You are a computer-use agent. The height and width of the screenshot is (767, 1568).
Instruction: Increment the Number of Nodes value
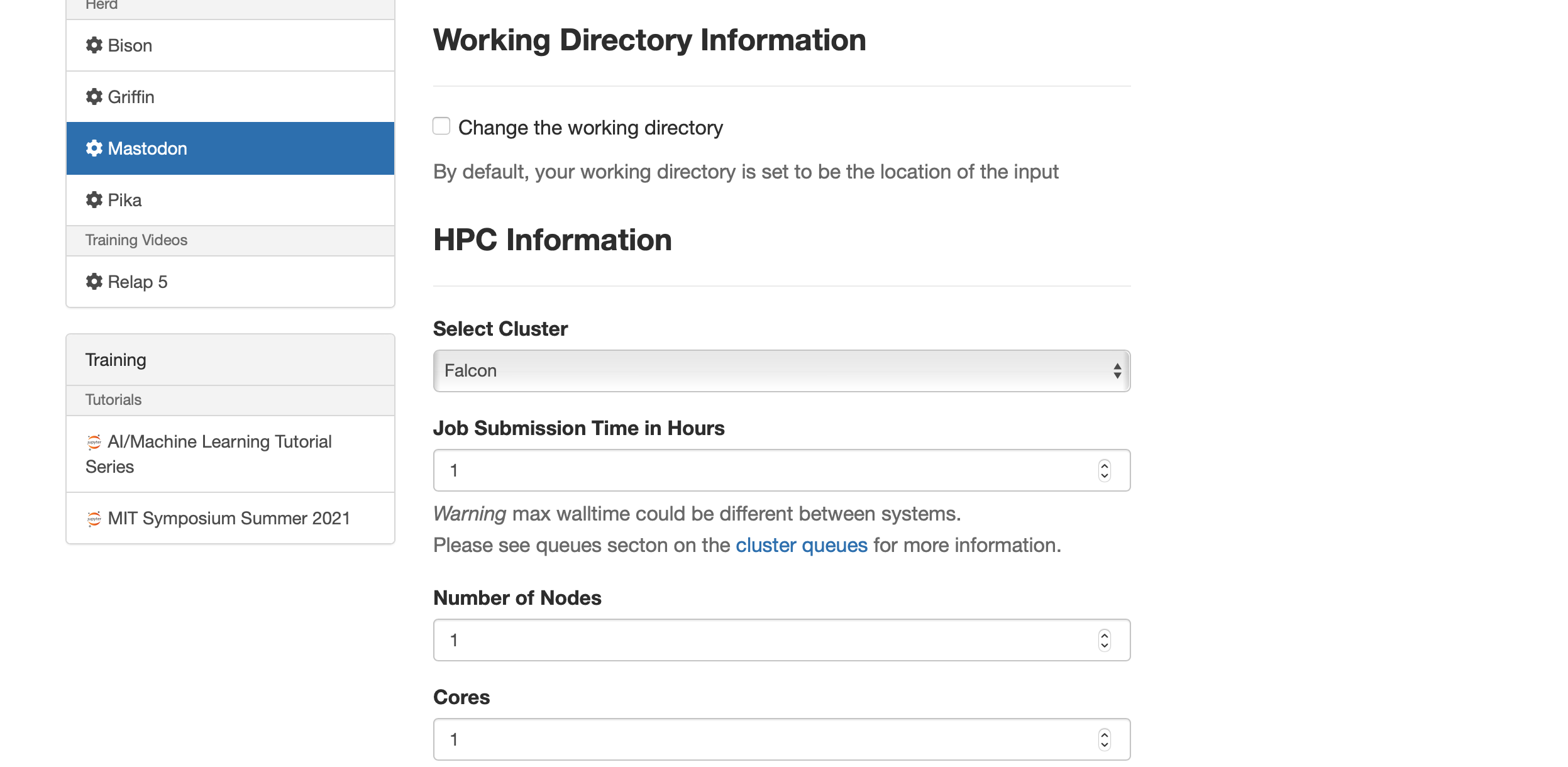coord(1104,635)
